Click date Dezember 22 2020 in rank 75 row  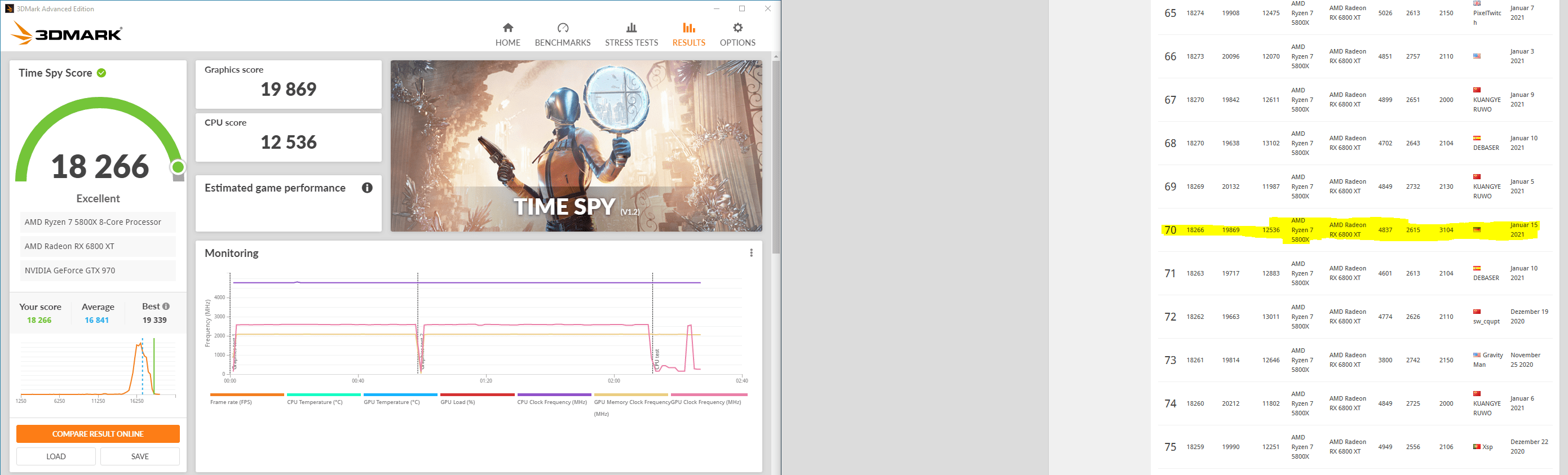click(x=1529, y=447)
